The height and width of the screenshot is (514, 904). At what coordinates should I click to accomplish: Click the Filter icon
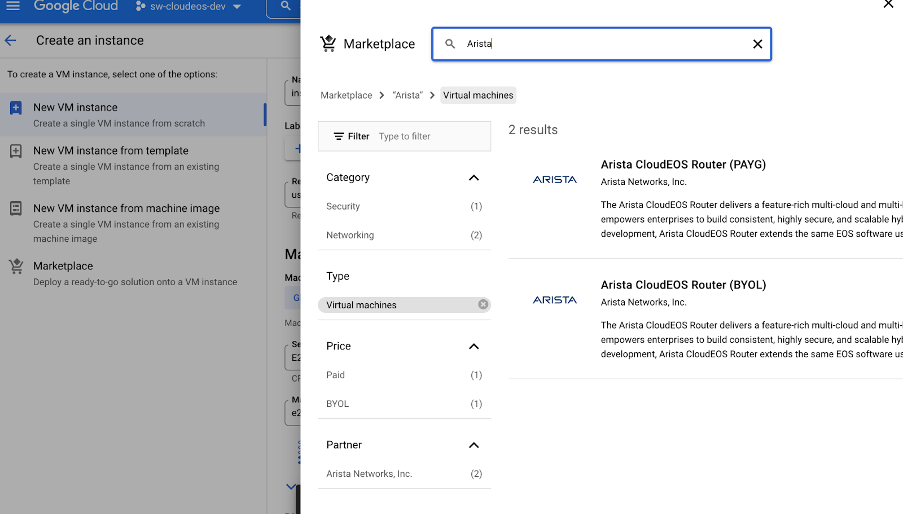(x=338, y=137)
